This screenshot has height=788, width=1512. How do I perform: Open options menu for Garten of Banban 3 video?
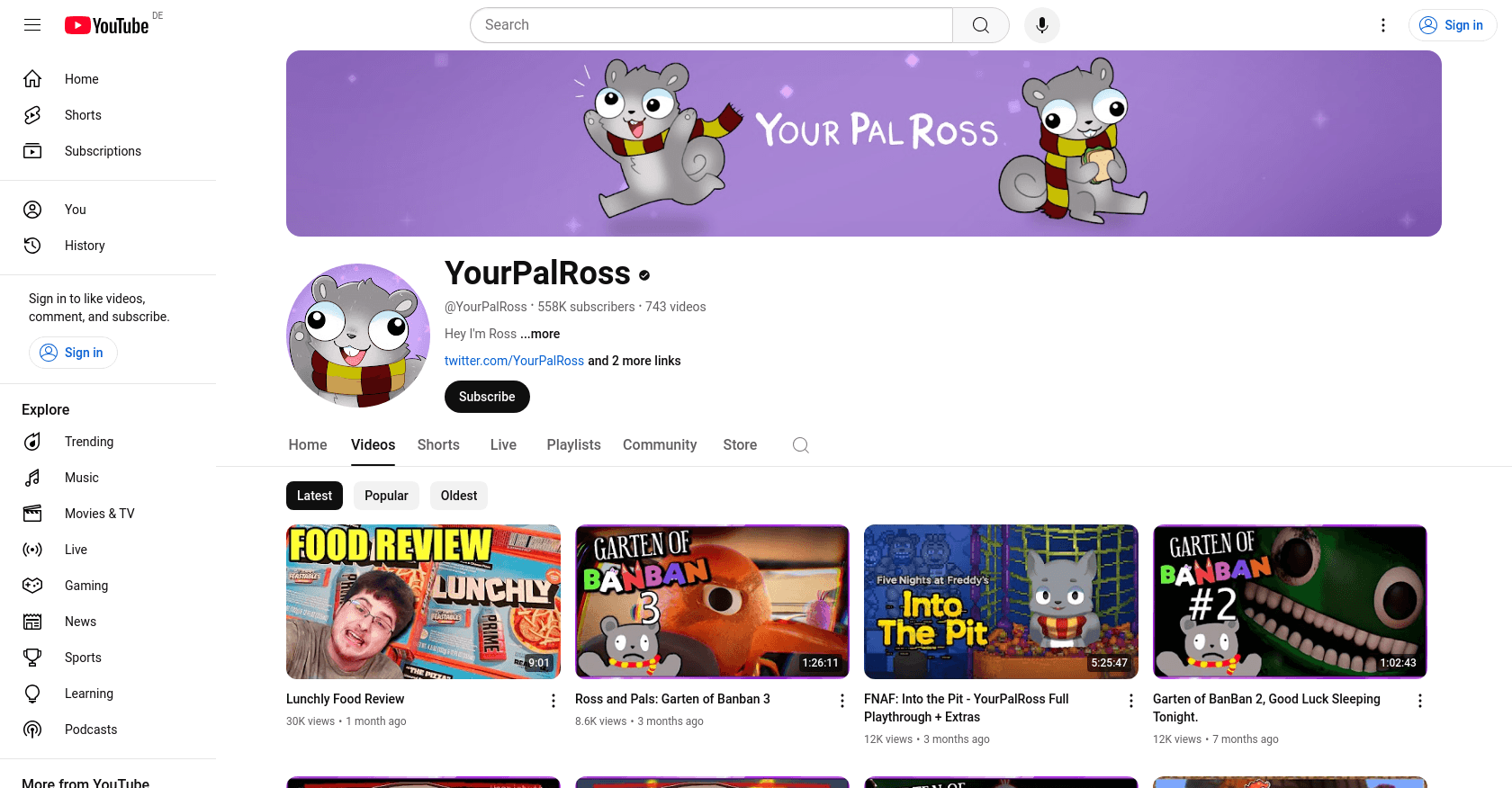(842, 701)
